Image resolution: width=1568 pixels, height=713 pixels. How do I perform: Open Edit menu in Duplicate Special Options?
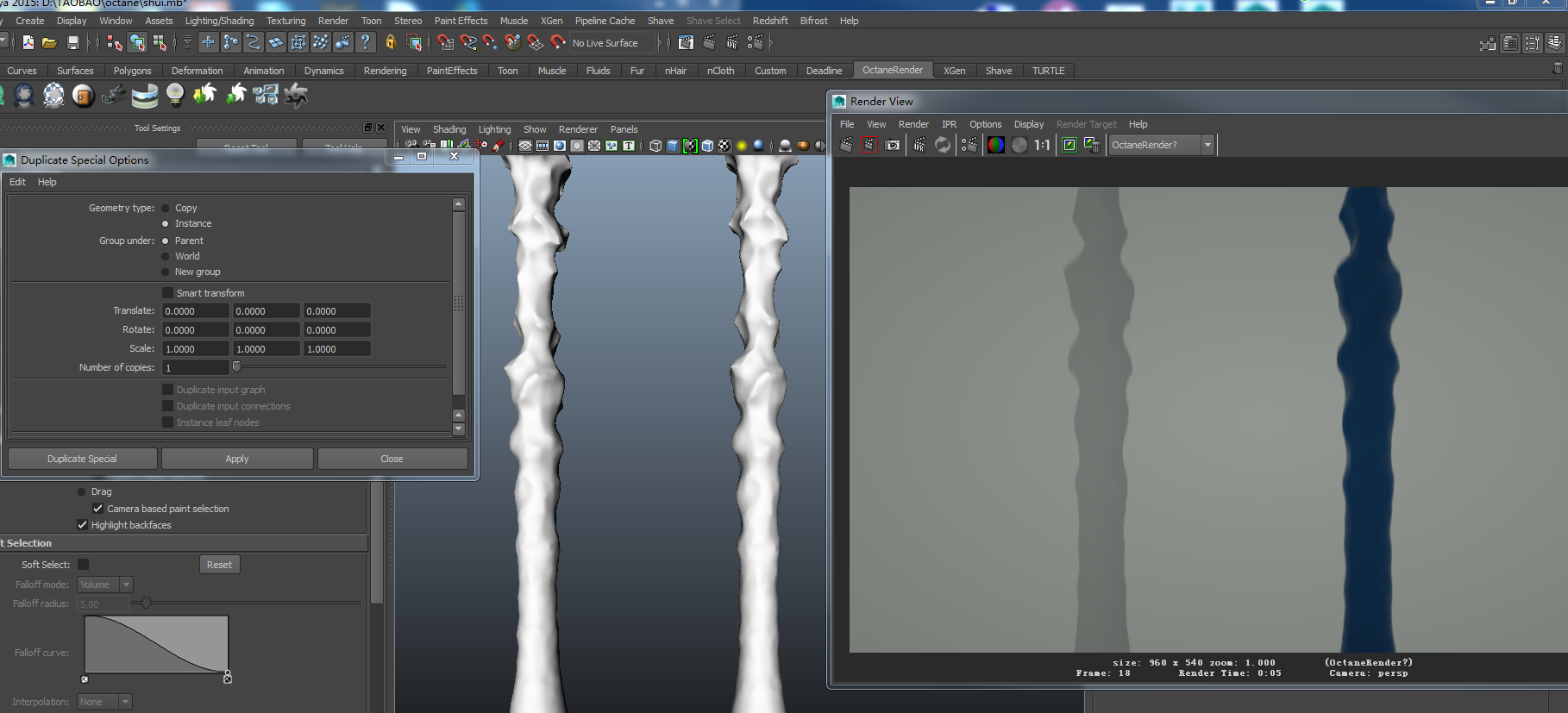pyautogui.click(x=17, y=182)
